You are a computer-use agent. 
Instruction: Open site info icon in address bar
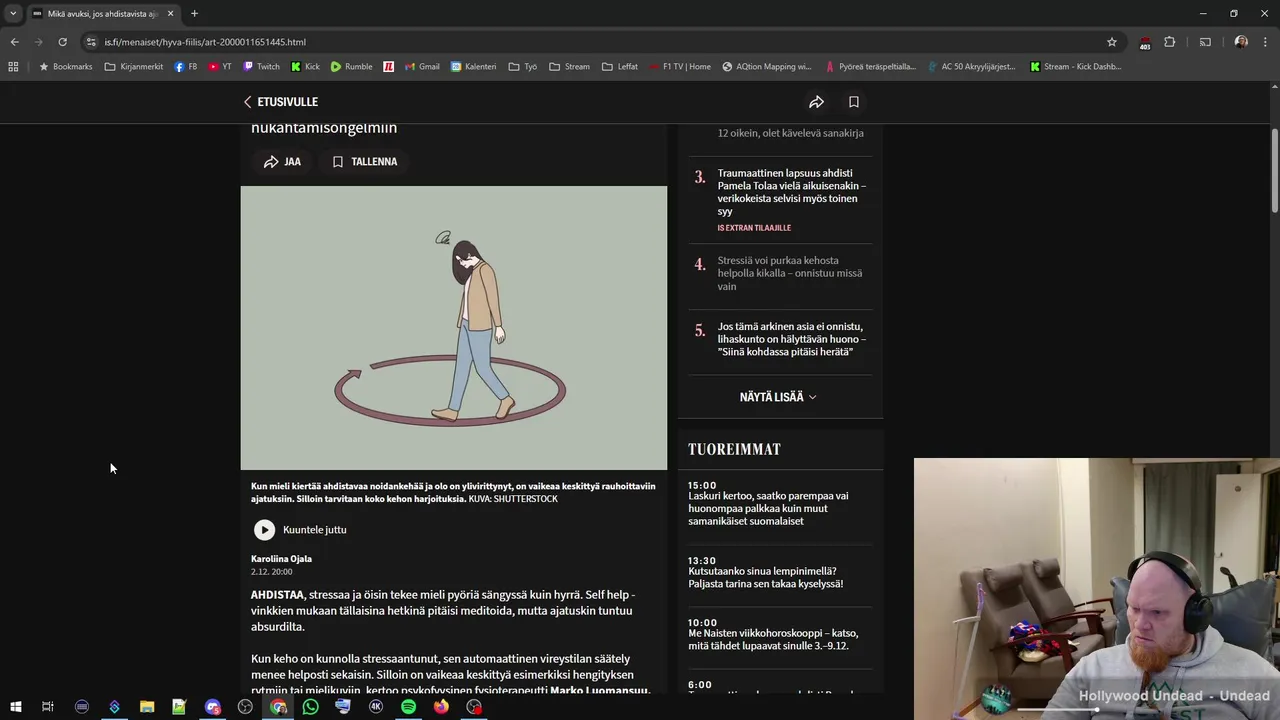(x=91, y=42)
